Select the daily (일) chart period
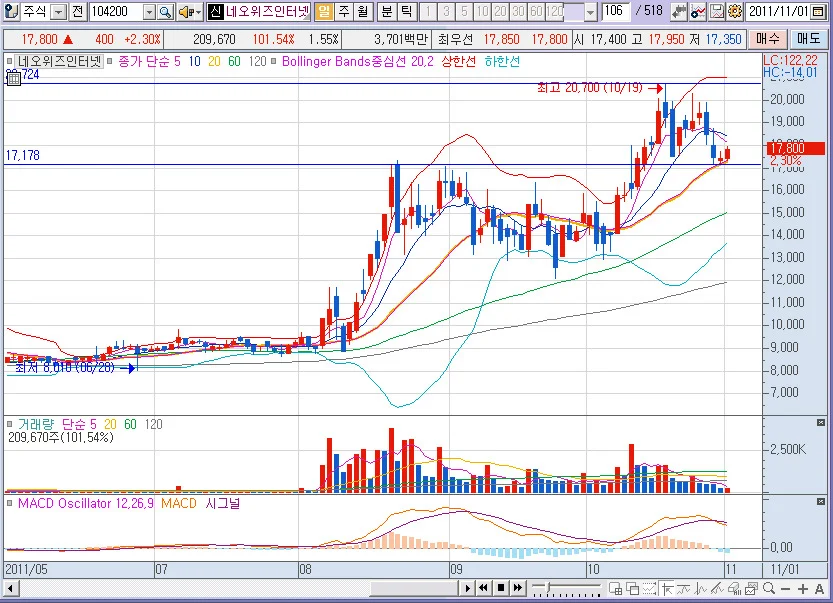 pyautogui.click(x=324, y=12)
